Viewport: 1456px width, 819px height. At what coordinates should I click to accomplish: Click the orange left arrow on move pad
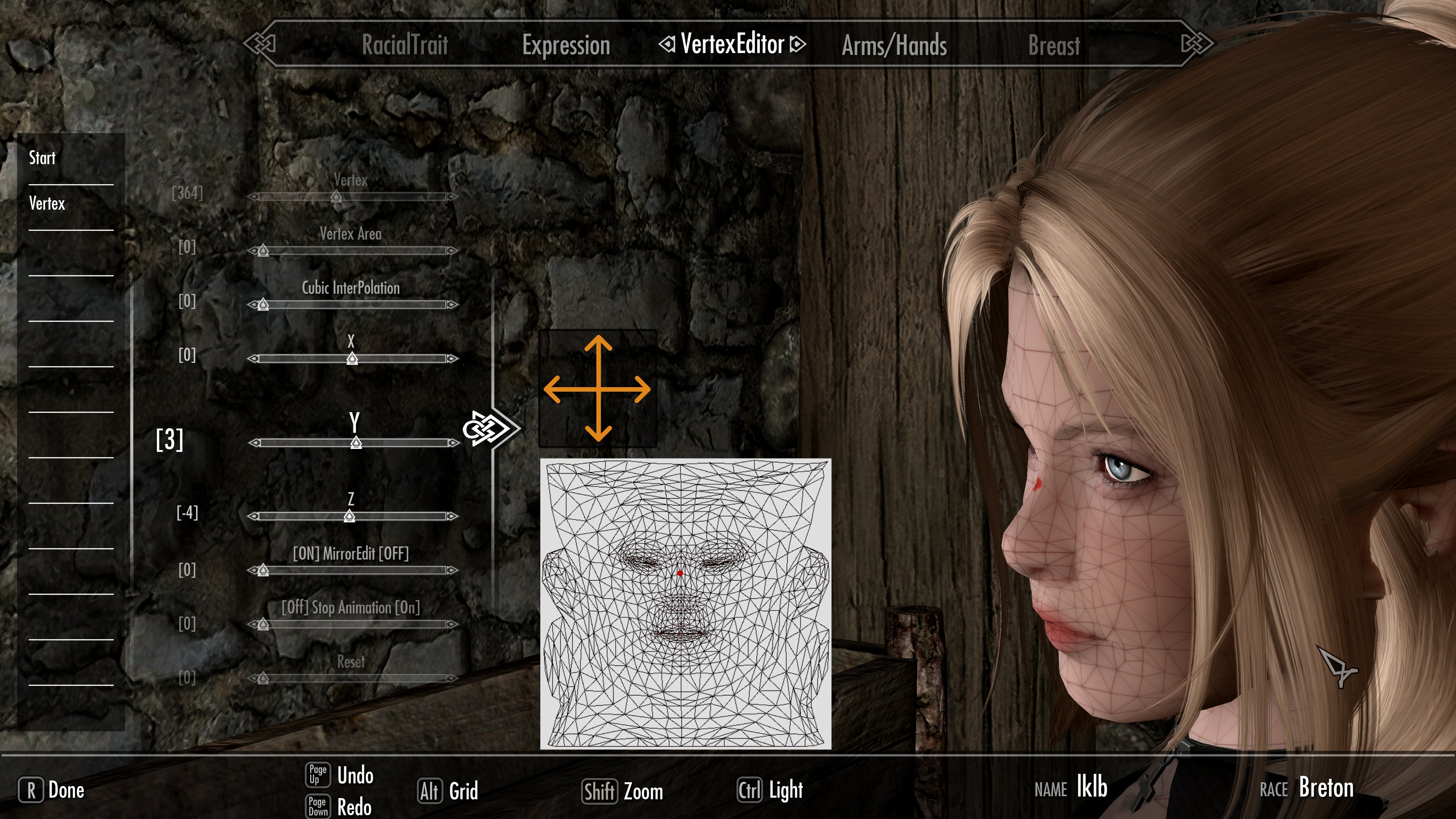point(553,389)
